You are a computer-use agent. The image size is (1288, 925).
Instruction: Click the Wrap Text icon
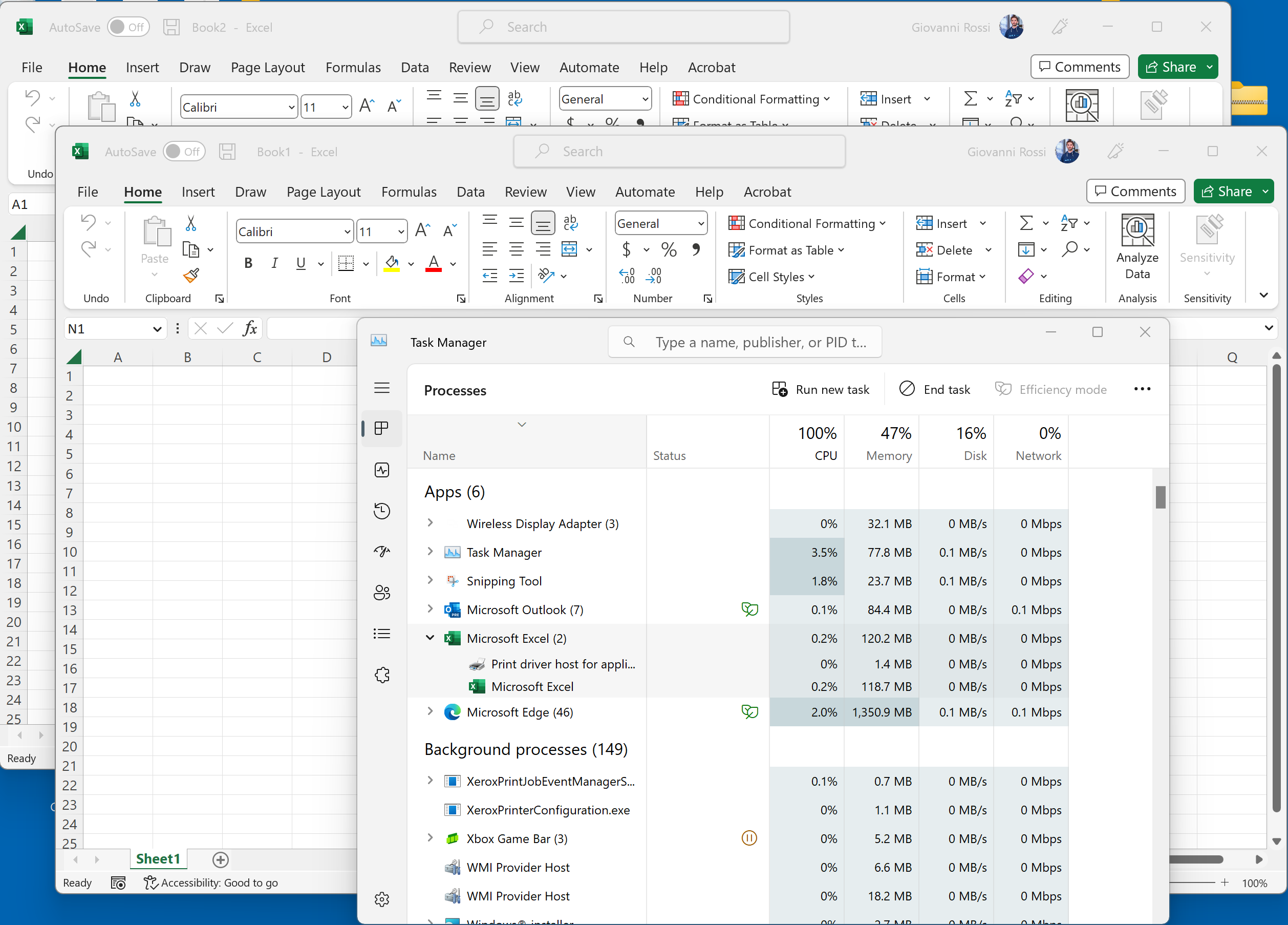click(570, 223)
